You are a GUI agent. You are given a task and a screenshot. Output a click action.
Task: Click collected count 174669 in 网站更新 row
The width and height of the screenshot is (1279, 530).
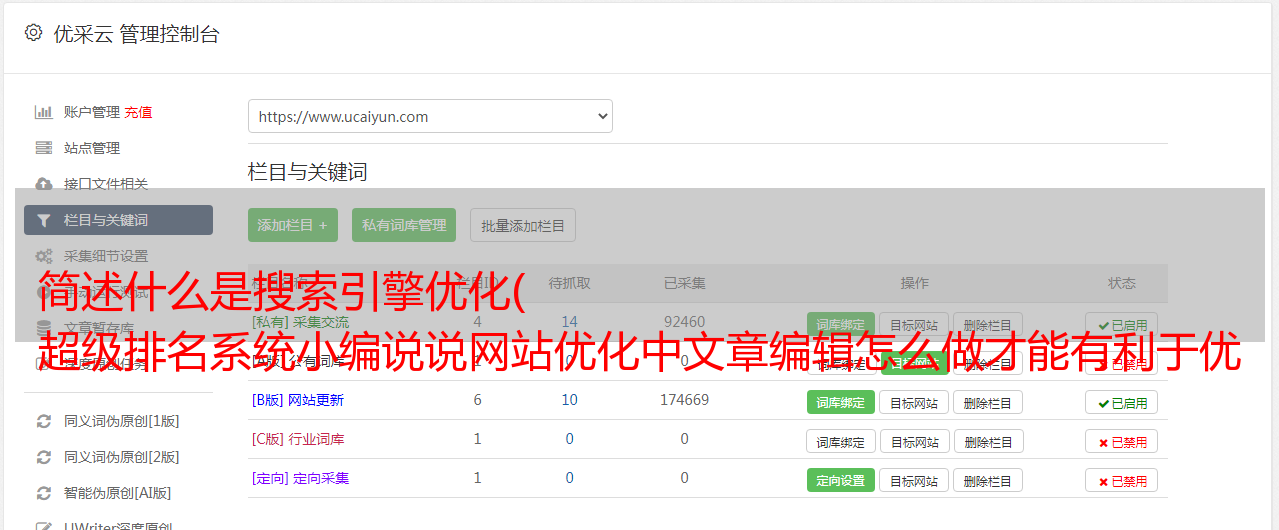pos(685,400)
